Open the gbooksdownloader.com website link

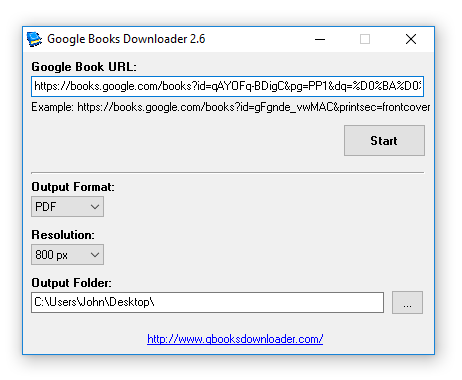click(235, 339)
